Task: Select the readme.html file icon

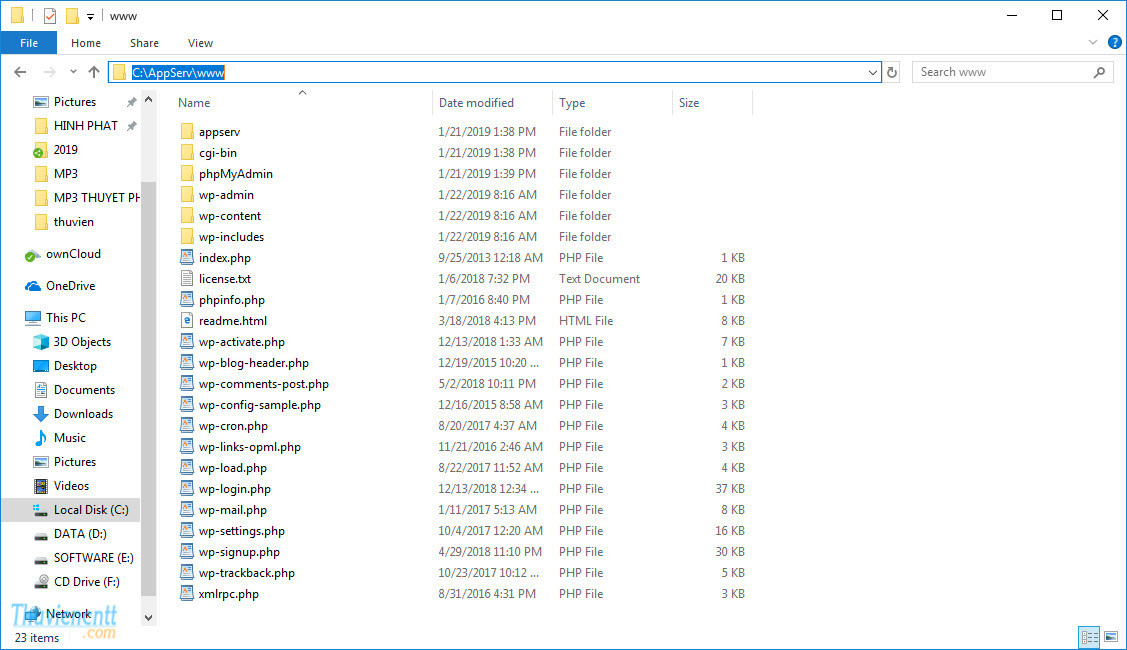Action: [x=187, y=321]
